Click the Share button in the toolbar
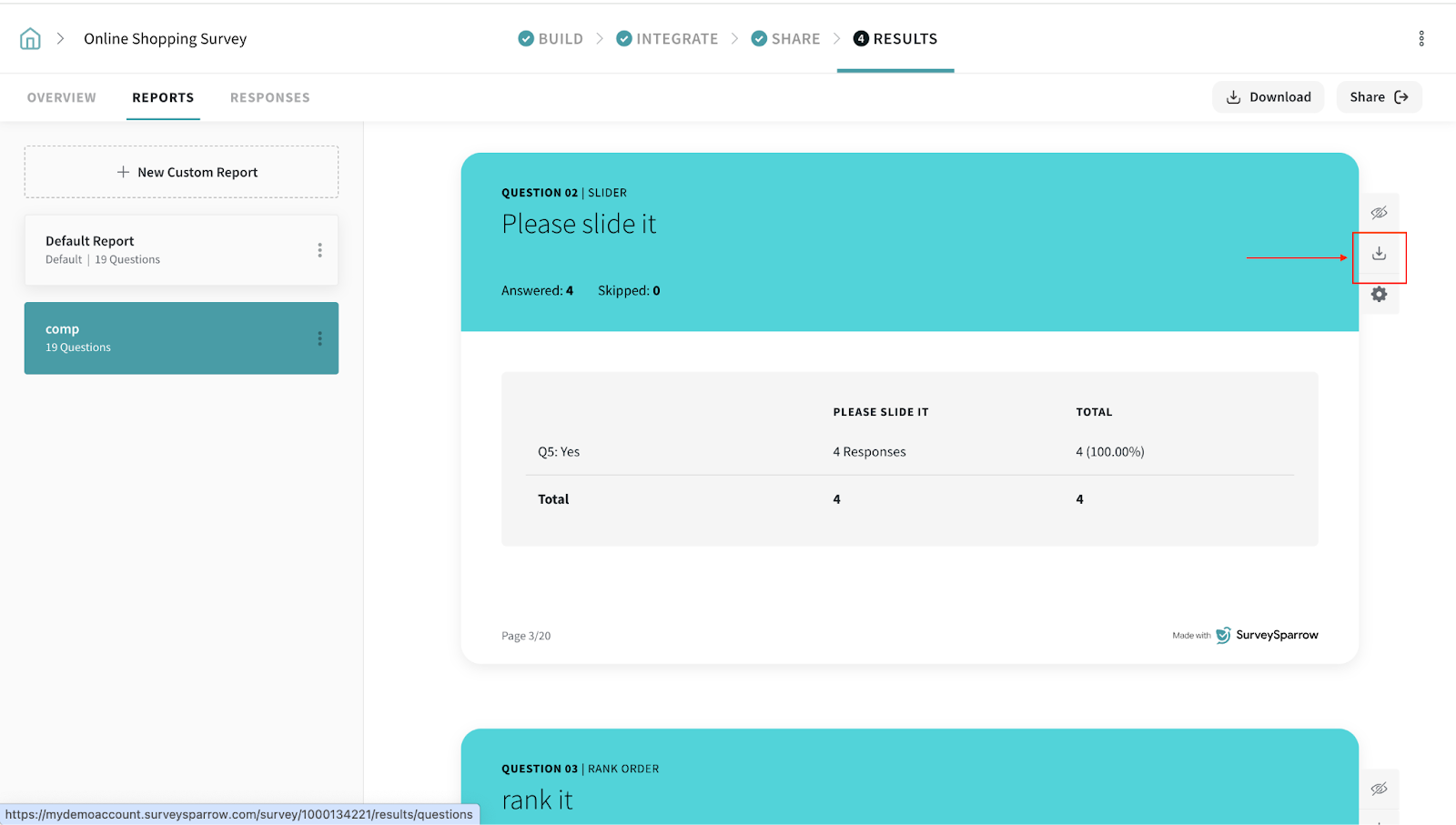 (1378, 97)
